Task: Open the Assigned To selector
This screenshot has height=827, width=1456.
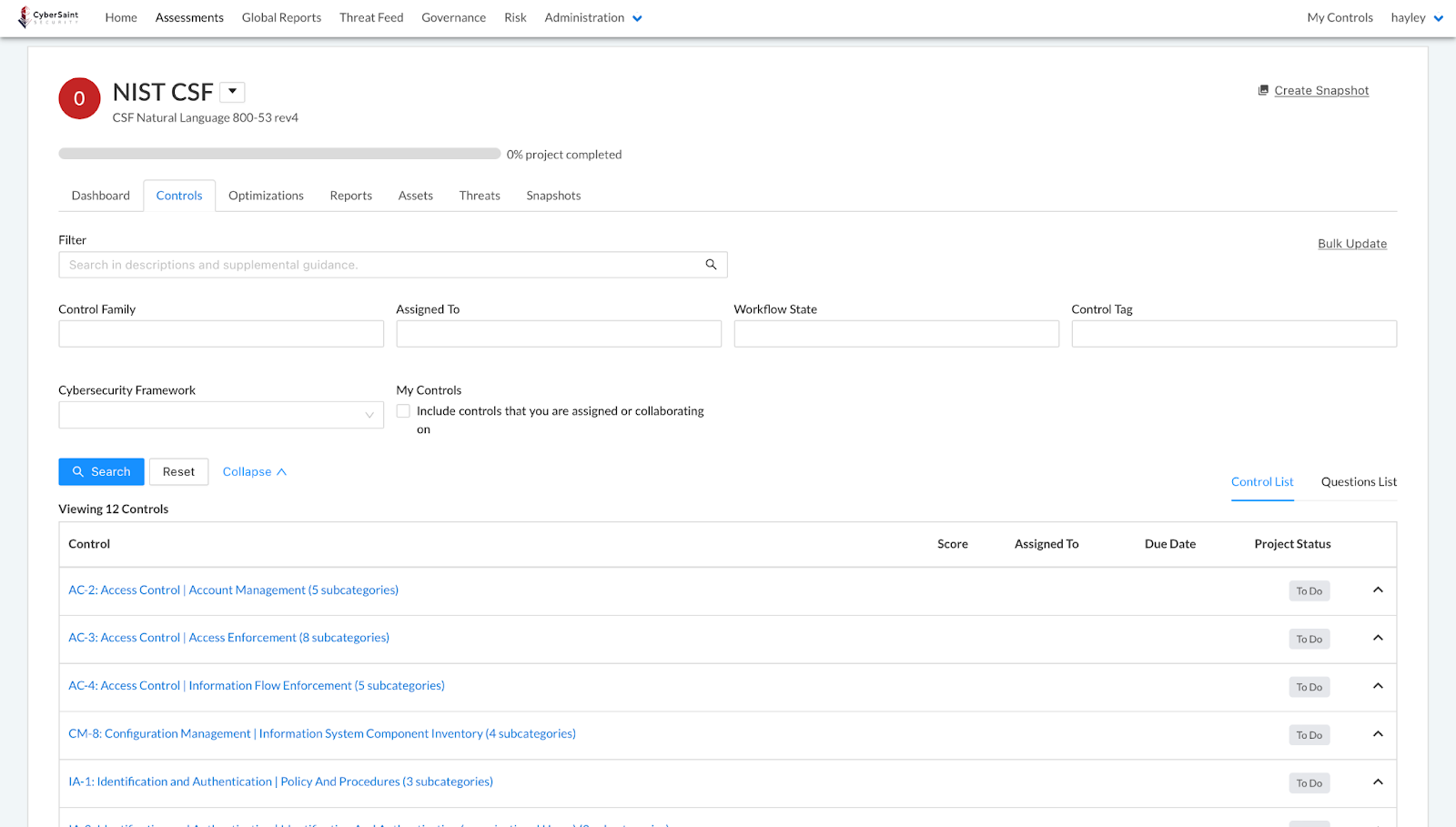Action: pyautogui.click(x=559, y=334)
